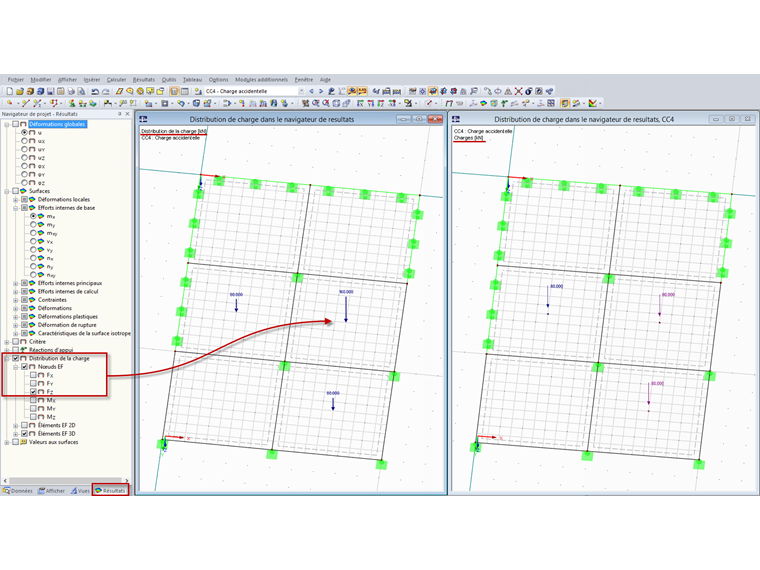Click the Print icon in toolbar

point(71,91)
